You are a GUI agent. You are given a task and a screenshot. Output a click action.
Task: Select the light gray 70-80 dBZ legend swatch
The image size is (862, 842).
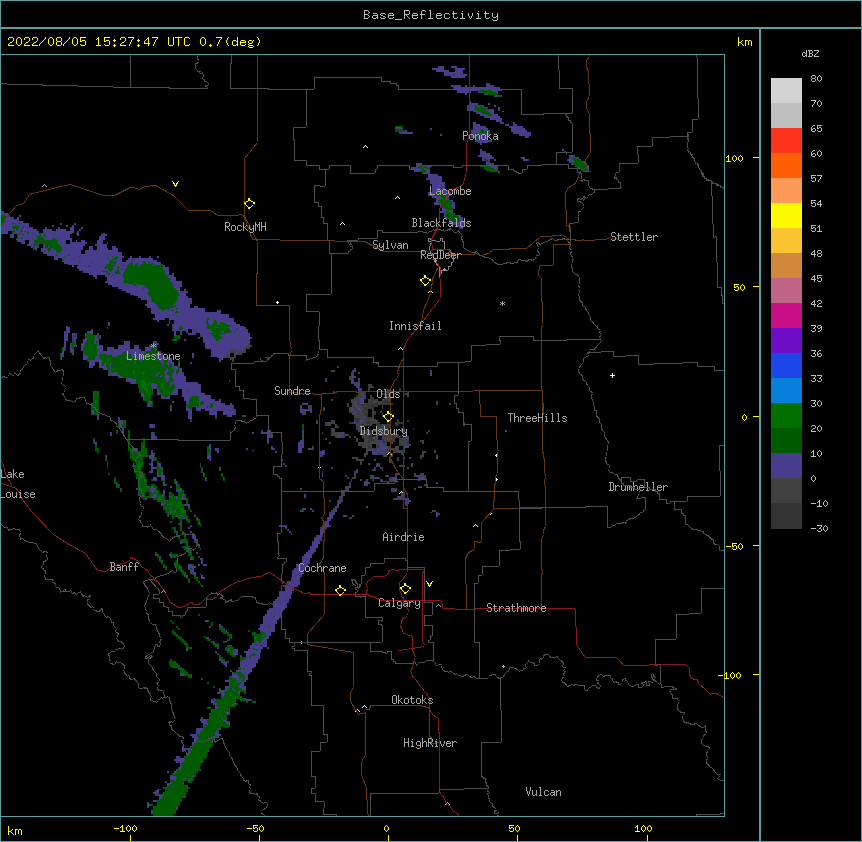tap(786, 91)
